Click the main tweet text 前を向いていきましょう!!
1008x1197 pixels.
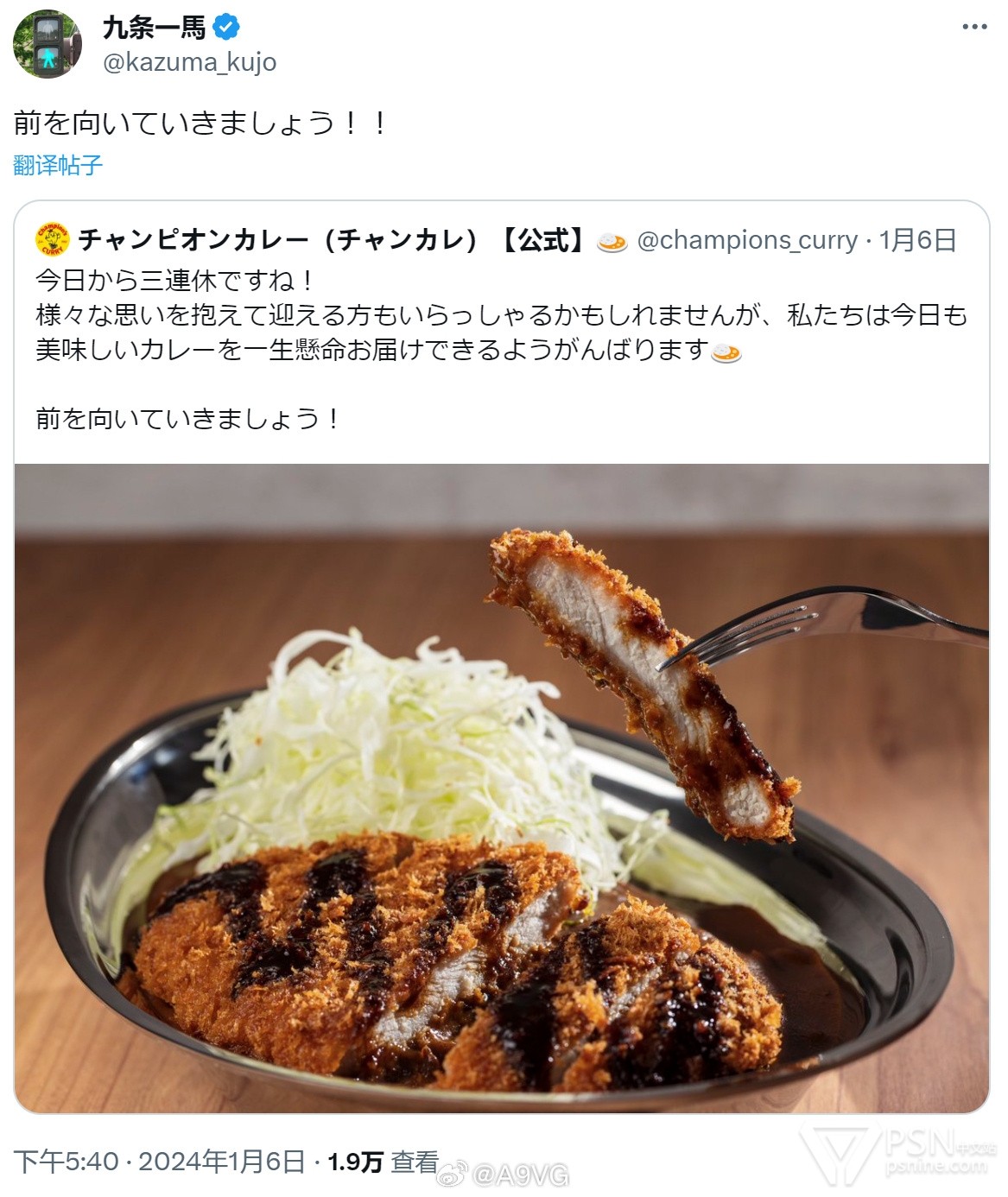coord(200,123)
